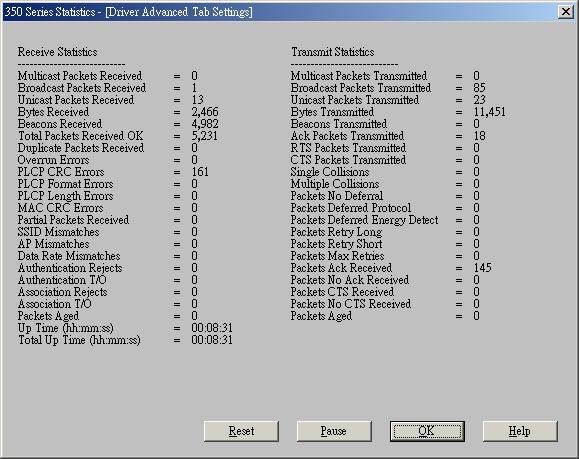Screen dimensions: 579x459
Task: Click the Authentication Rejects label
Action: pyautogui.click(x=70, y=268)
